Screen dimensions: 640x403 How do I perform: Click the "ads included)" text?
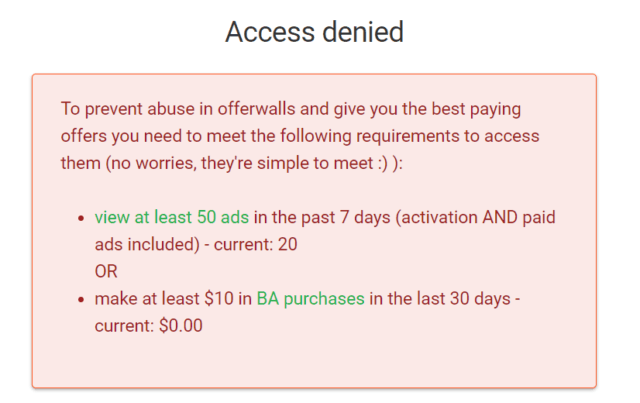(147, 245)
